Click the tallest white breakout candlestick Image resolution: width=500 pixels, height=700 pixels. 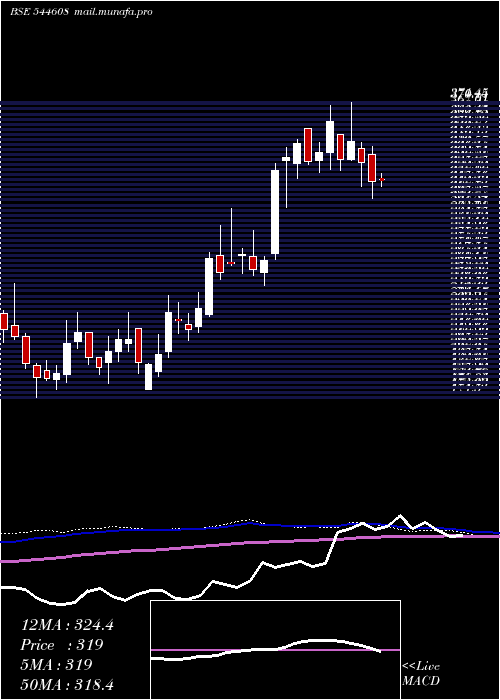275,212
